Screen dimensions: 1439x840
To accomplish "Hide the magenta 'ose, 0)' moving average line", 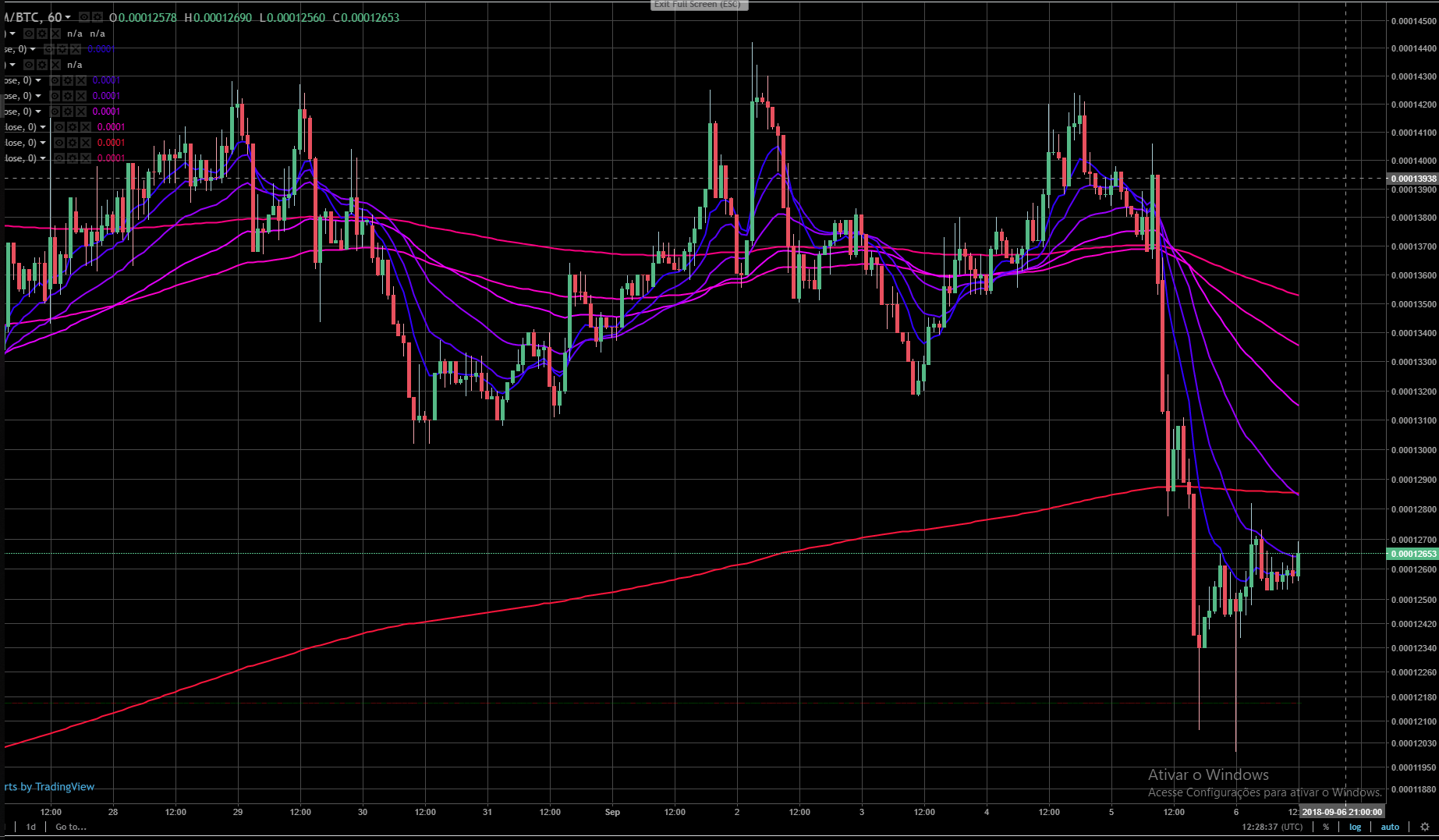I will [x=55, y=112].
